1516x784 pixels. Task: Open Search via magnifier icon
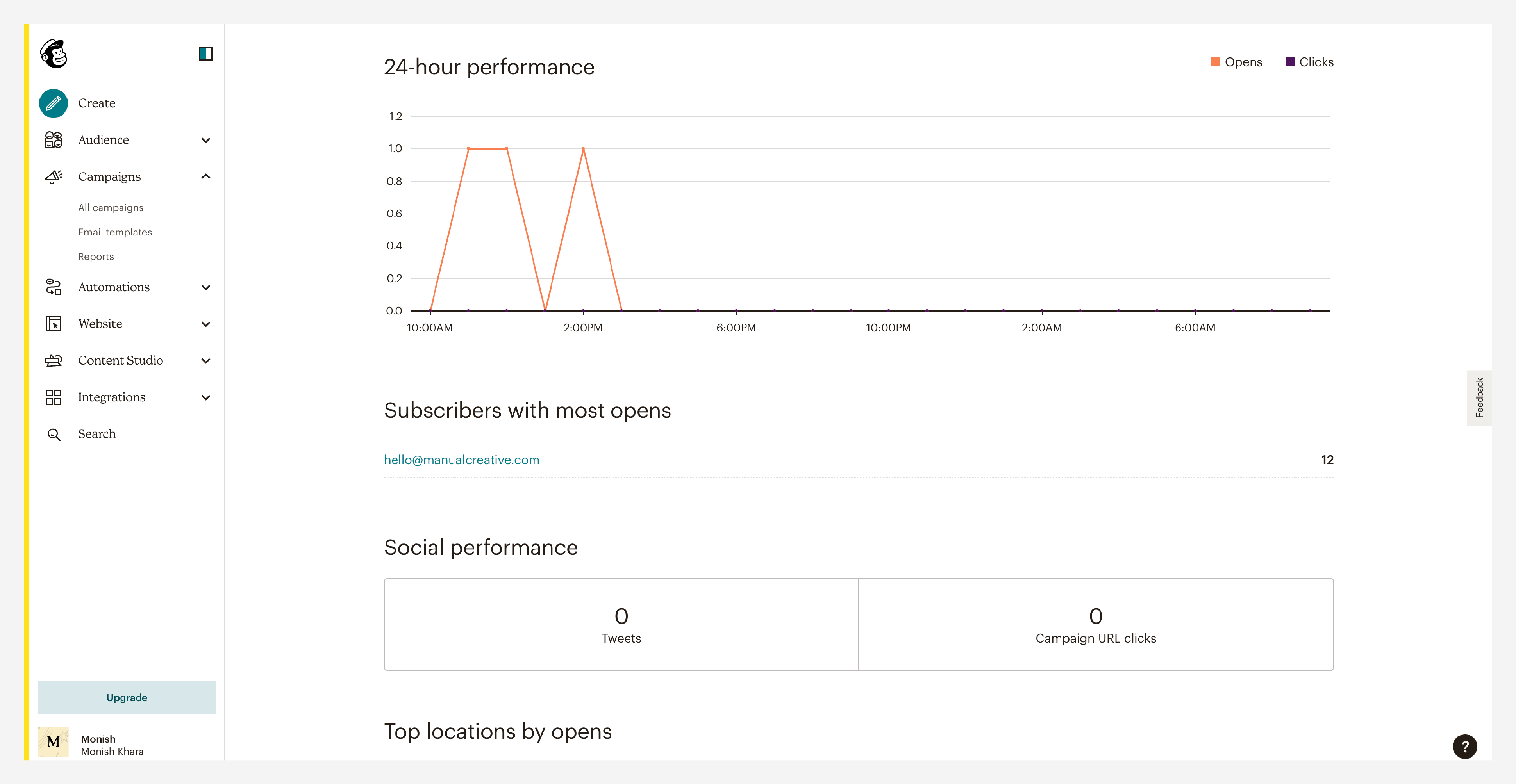54,434
